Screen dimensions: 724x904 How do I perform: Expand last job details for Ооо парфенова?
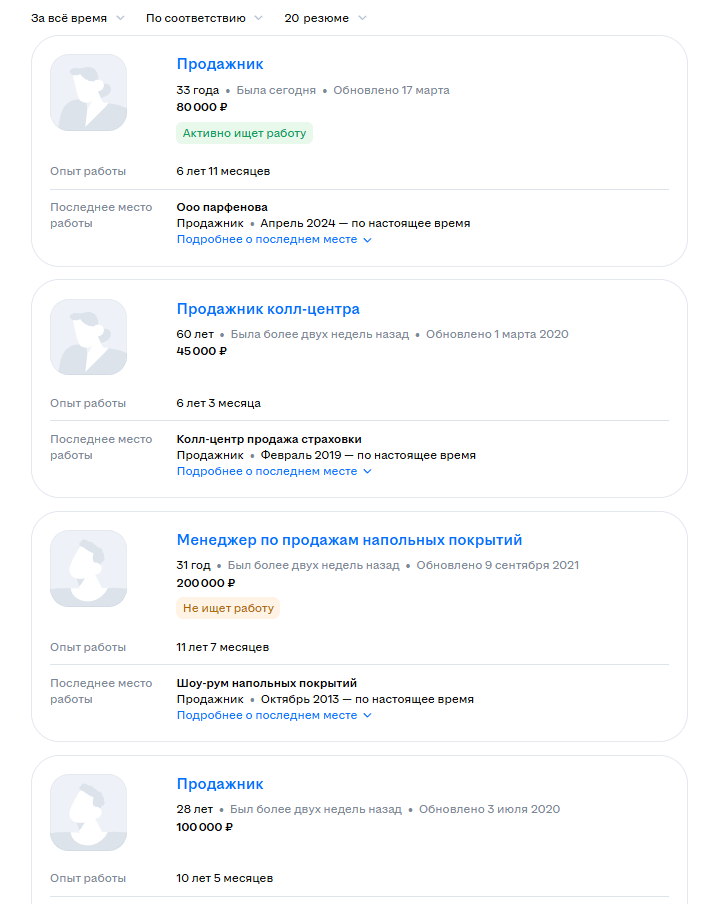point(267,240)
